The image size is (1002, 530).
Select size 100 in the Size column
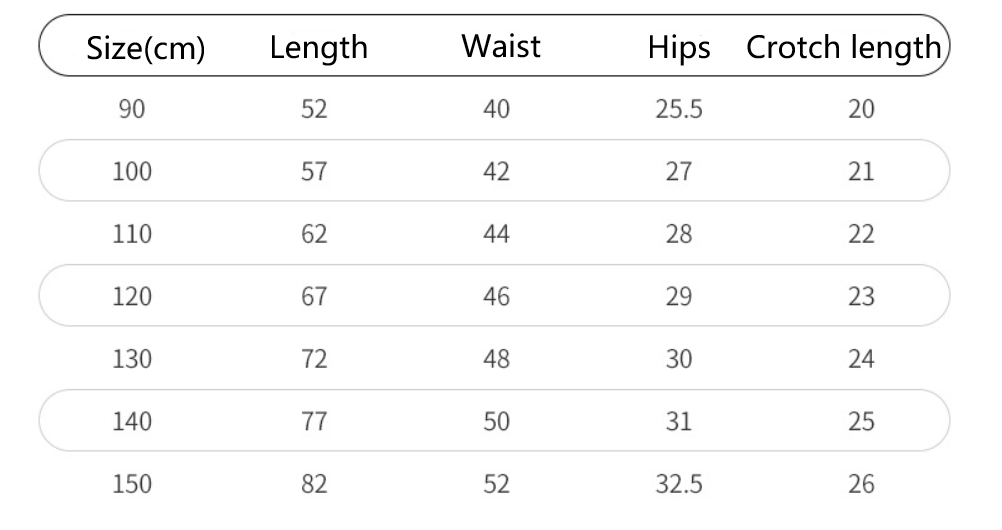133,172
